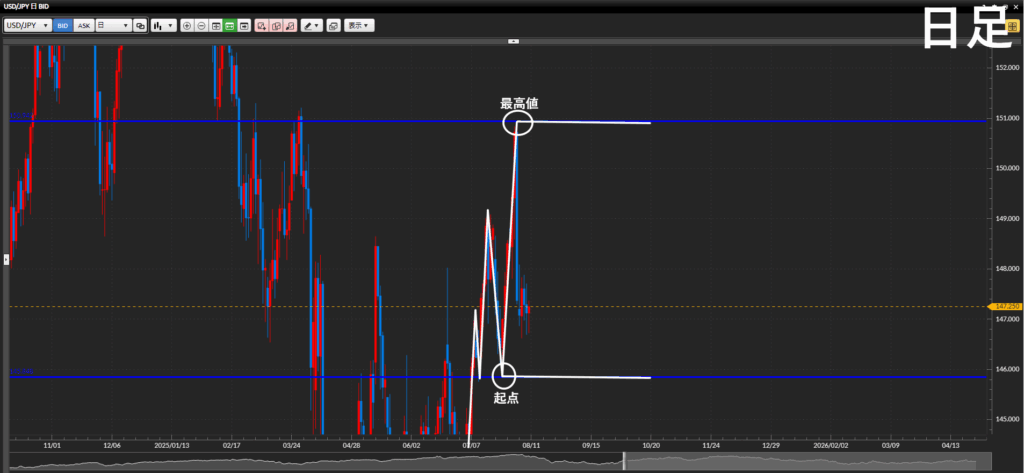1024x473 pixels.
Task: Zoom out the chart with minus icon
Action: [x=201, y=25]
